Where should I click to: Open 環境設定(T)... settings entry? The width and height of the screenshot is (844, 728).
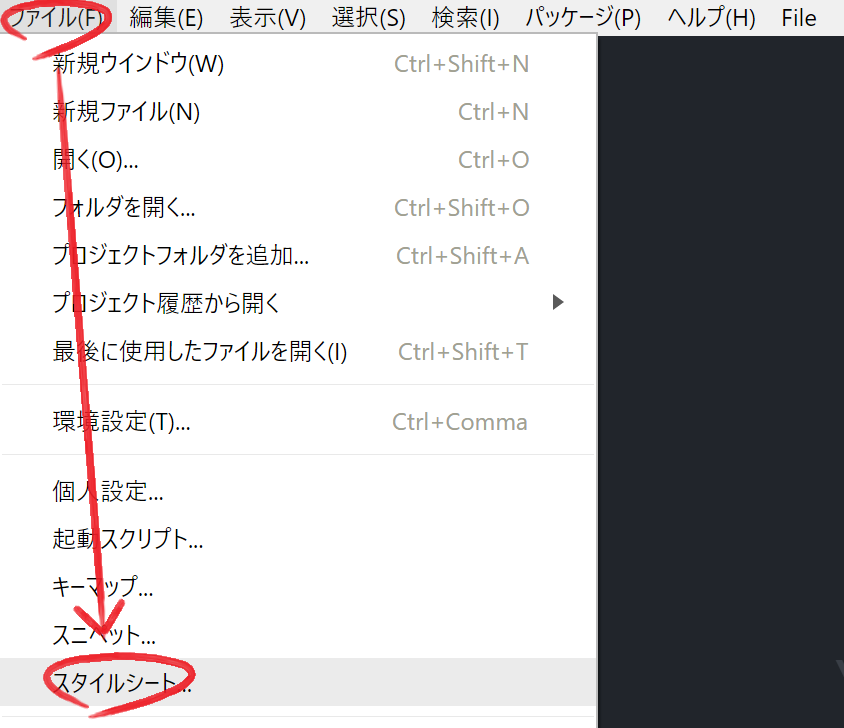pos(298,422)
